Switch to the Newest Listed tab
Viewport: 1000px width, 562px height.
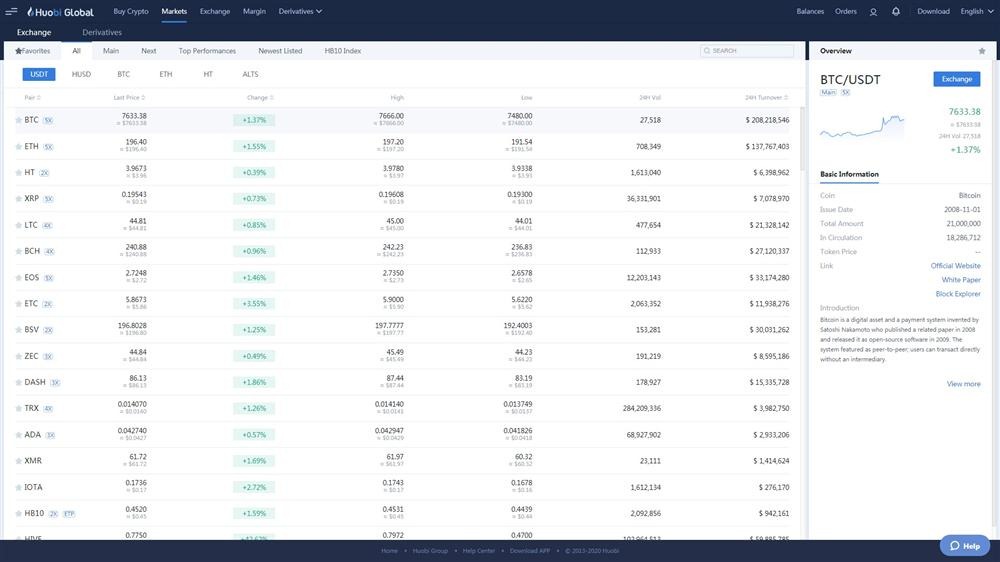pos(280,51)
